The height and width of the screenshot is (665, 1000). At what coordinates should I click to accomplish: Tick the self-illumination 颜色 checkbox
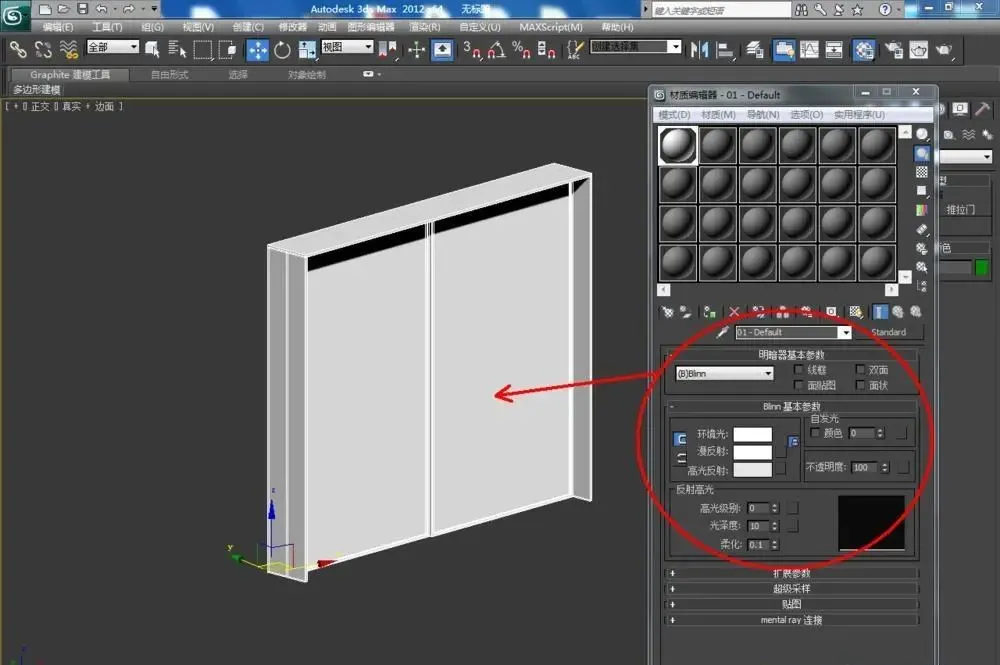(815, 433)
